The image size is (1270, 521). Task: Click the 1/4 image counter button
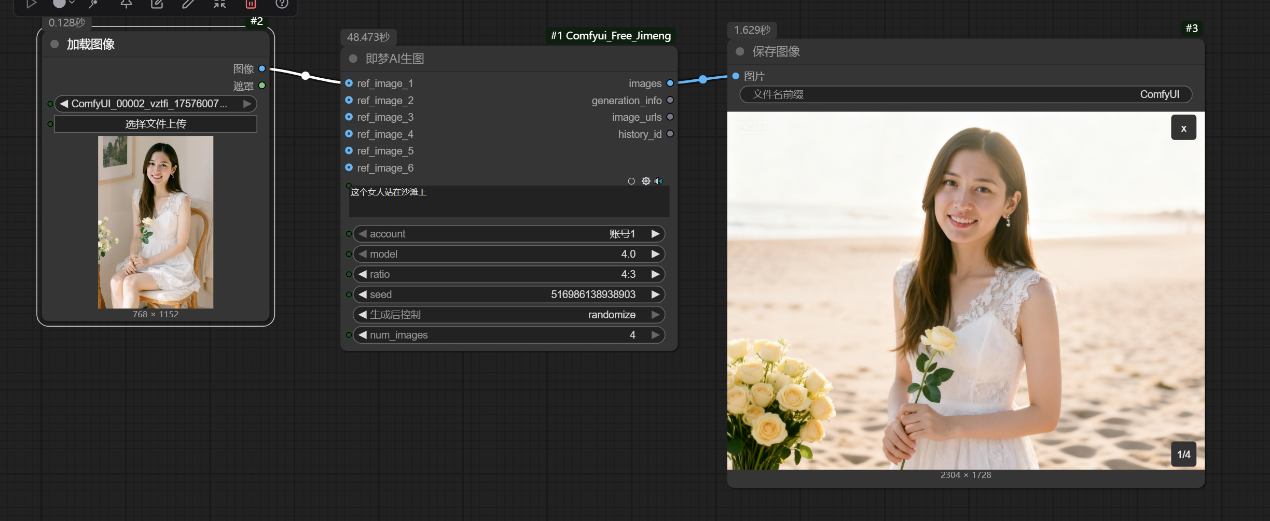(1183, 454)
